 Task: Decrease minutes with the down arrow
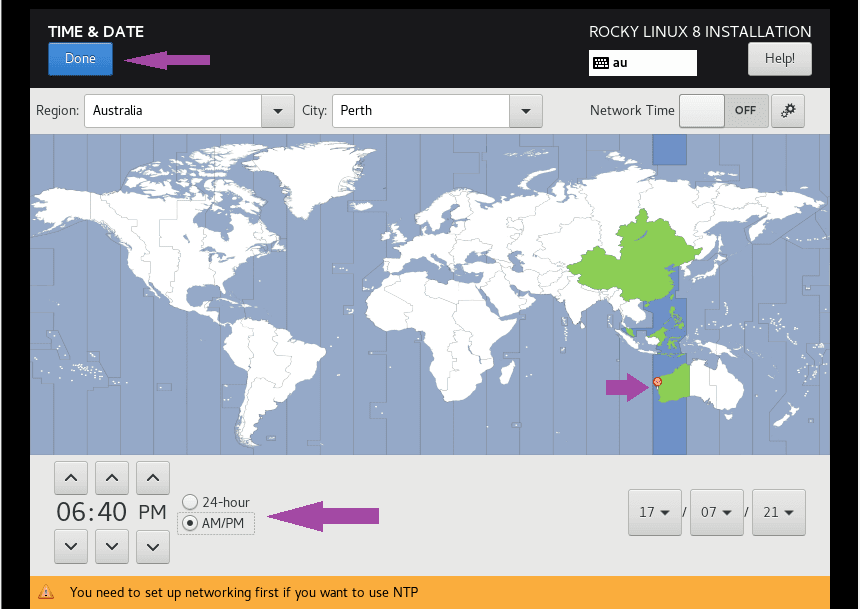(112, 546)
